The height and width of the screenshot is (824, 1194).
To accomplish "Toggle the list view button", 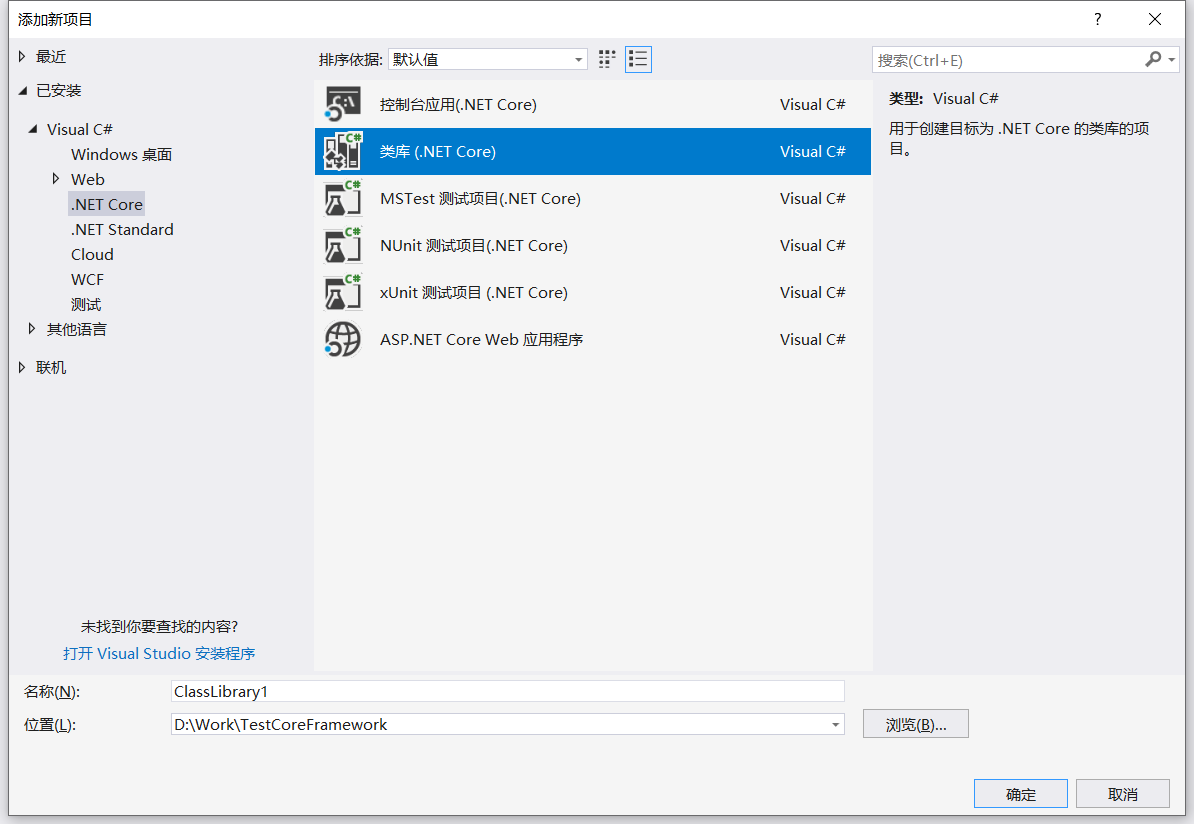I will pyautogui.click(x=638, y=59).
